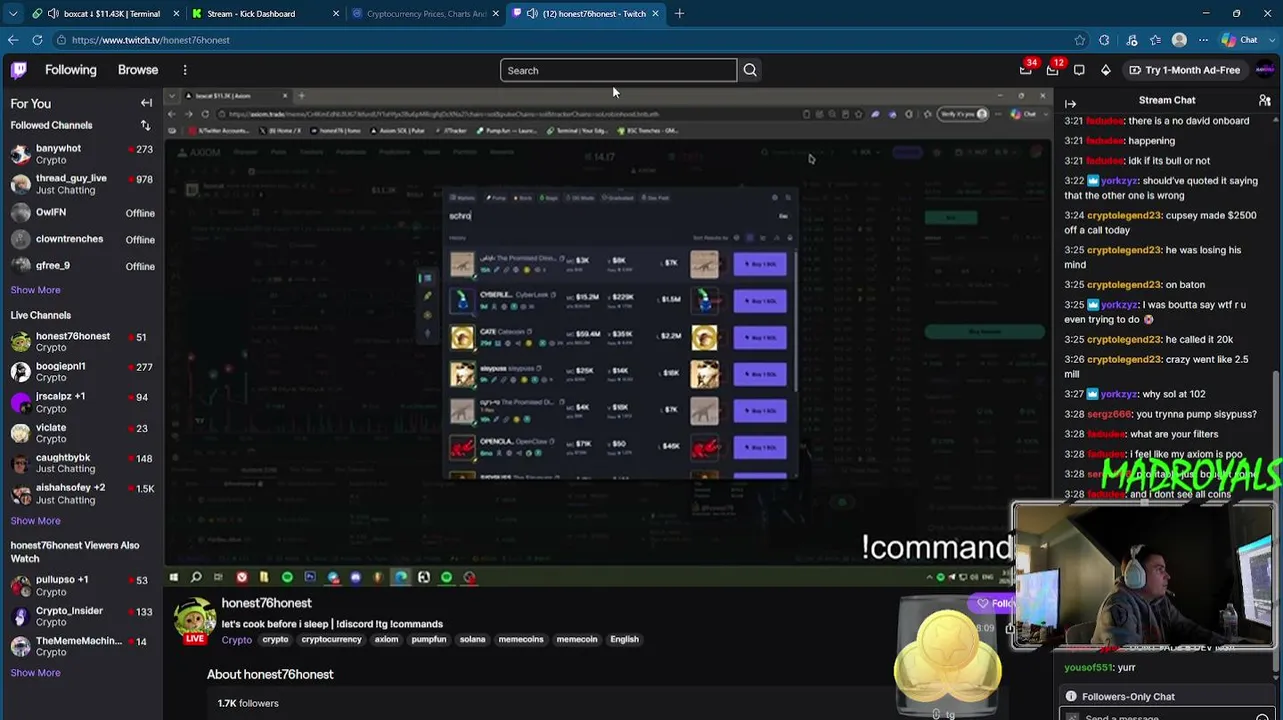Open Twitch home via the logo
This screenshot has width=1283, height=720.
click(x=19, y=70)
